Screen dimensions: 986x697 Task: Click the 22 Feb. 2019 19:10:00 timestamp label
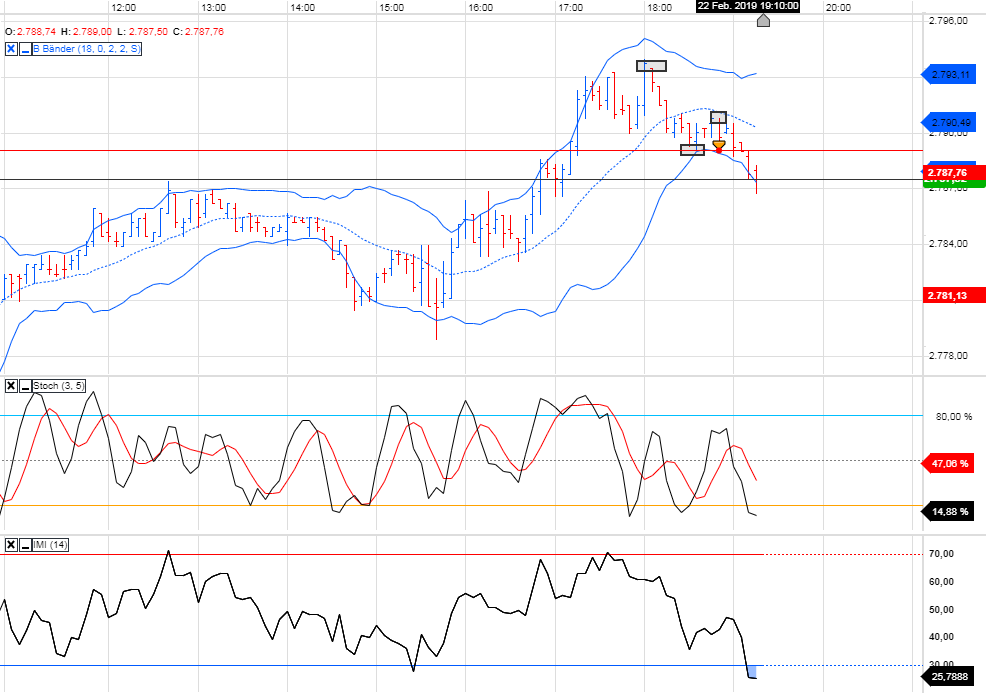748,7
